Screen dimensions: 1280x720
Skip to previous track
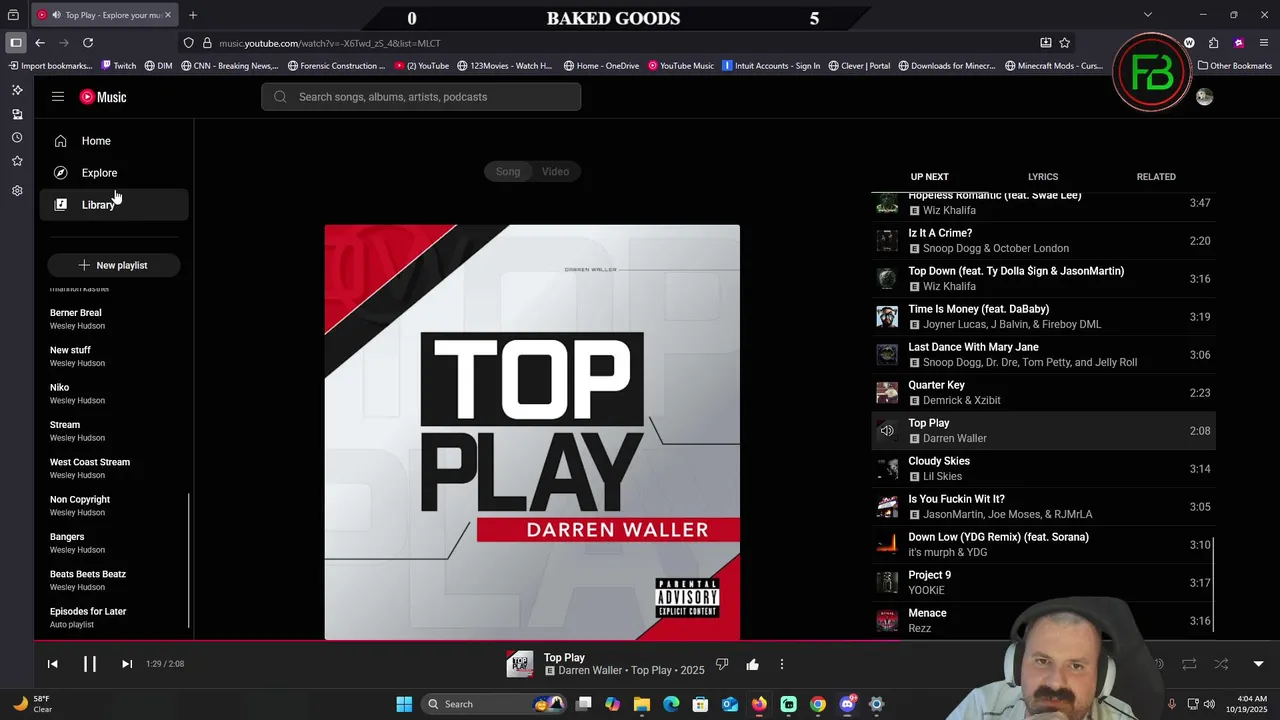pyautogui.click(x=53, y=664)
